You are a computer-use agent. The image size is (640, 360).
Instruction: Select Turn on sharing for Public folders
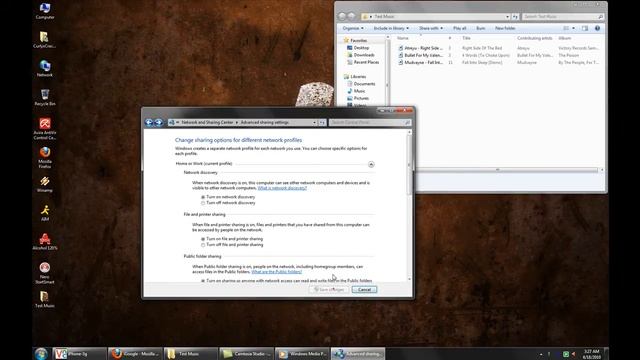click(203, 281)
